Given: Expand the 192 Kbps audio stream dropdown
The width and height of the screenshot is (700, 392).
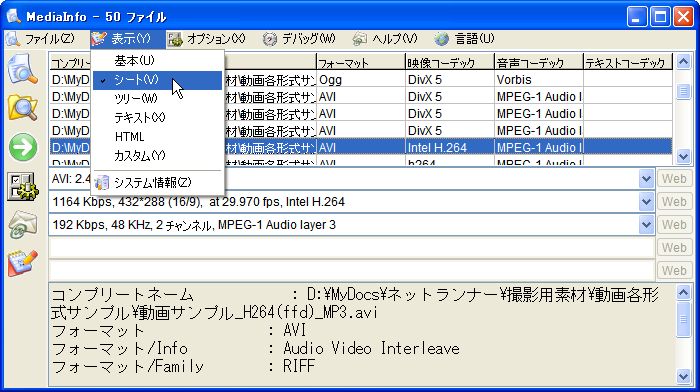Looking at the screenshot, I should [646, 225].
